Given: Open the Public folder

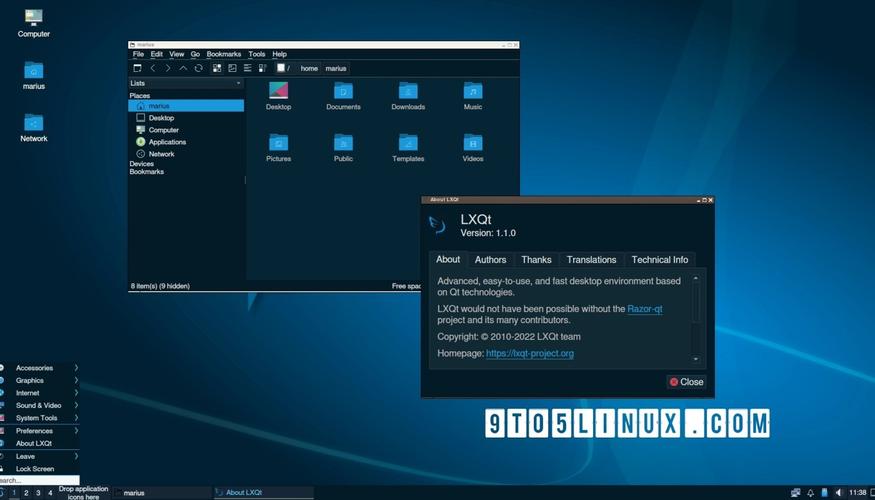Looking at the screenshot, I should coord(343,148).
